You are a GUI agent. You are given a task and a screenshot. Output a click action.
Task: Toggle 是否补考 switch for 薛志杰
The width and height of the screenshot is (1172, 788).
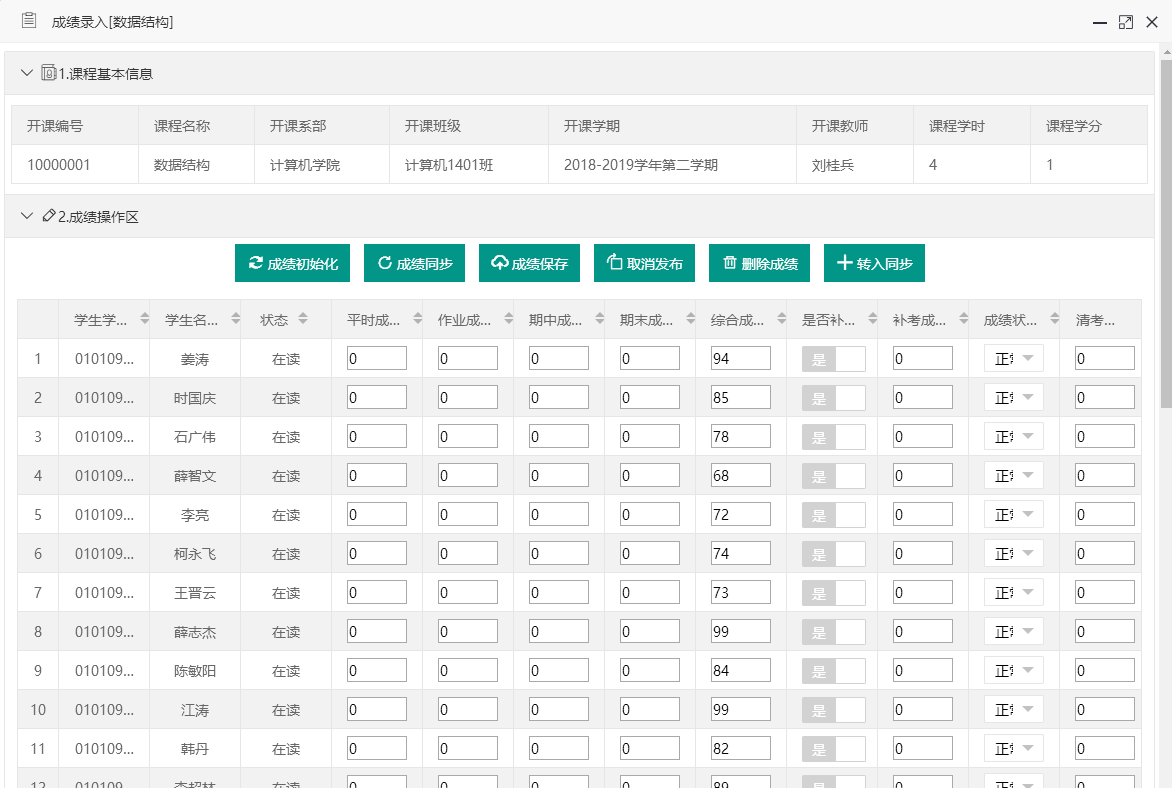(x=833, y=632)
